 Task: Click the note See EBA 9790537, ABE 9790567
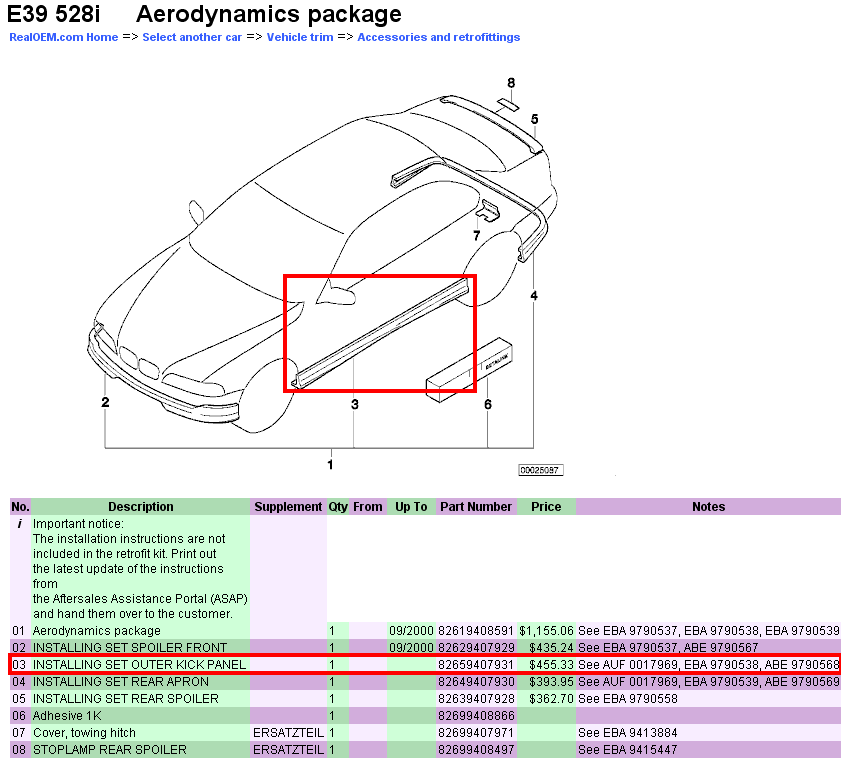coord(668,647)
